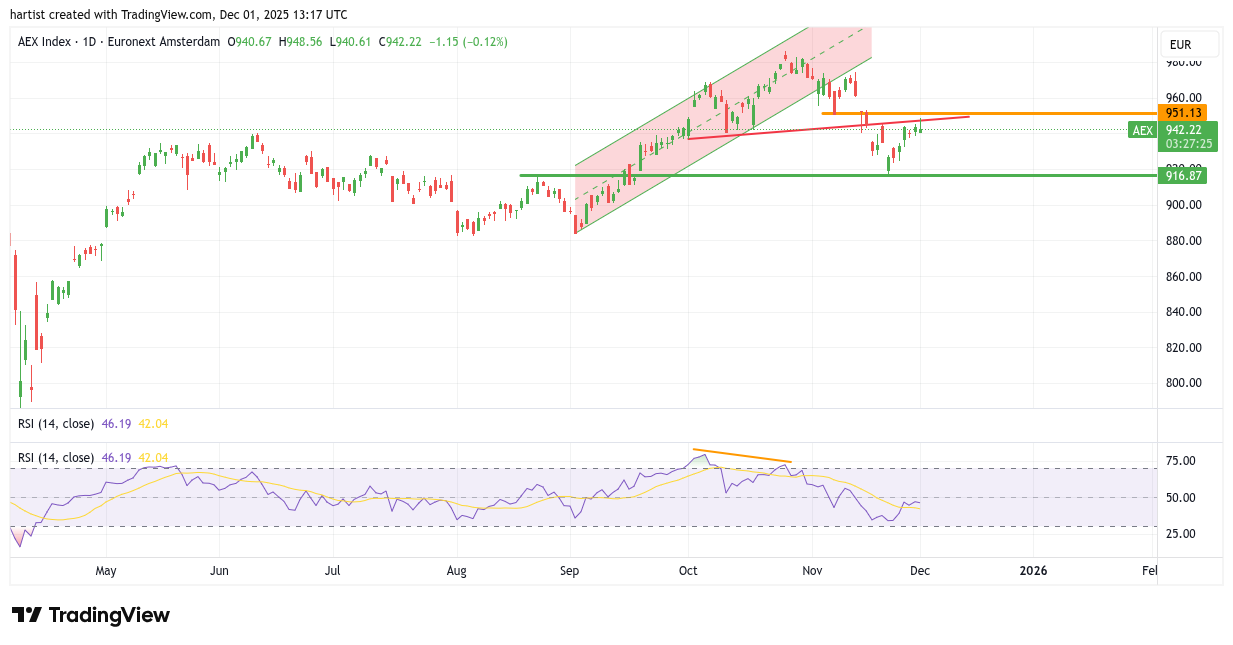Image resolution: width=1233 pixels, height=645 pixels.
Task: Click the TradingView logo icon
Action: (x=26, y=615)
